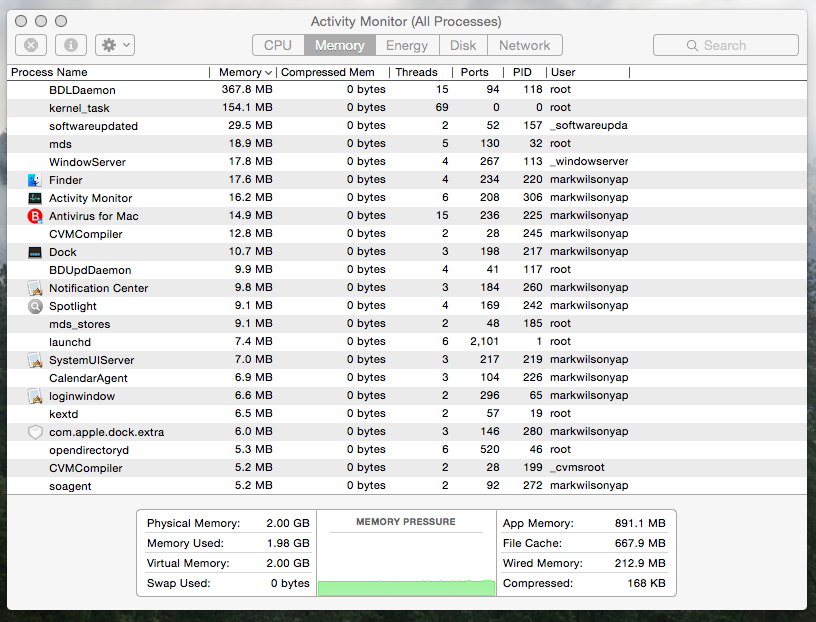The height and width of the screenshot is (622, 816).
Task: Select the BDLDaemon process row
Action: point(407,90)
